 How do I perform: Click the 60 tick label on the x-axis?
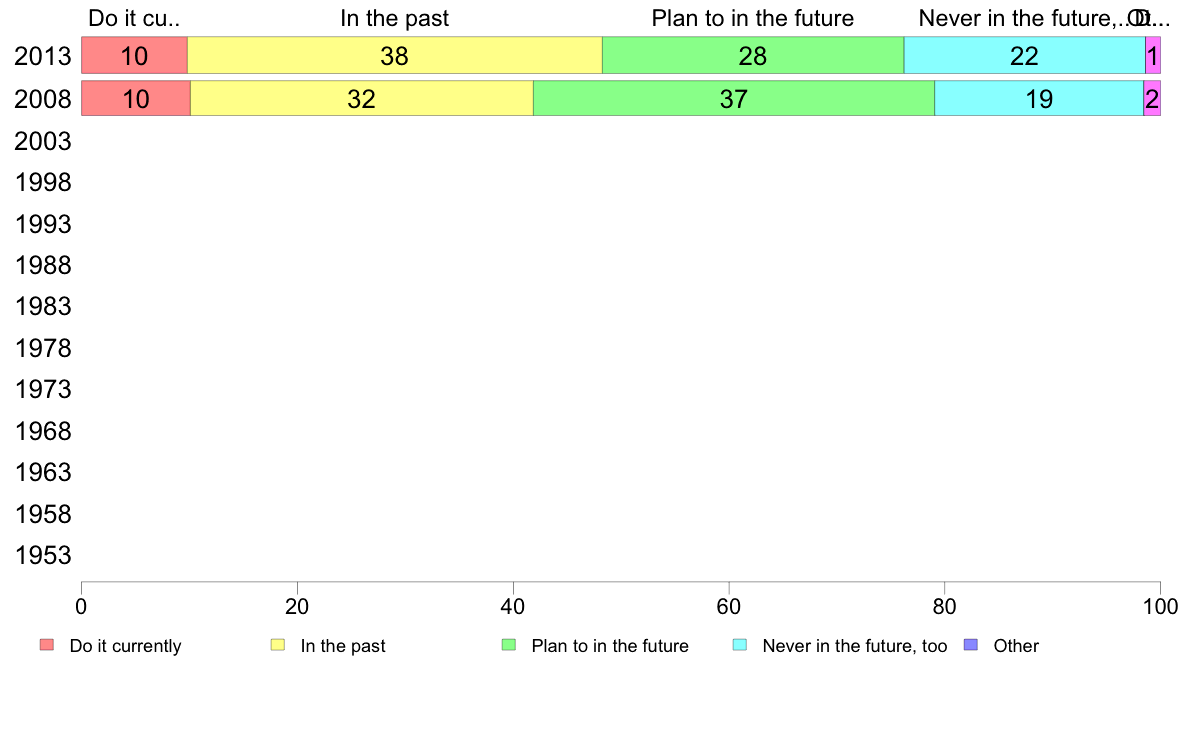click(x=728, y=606)
